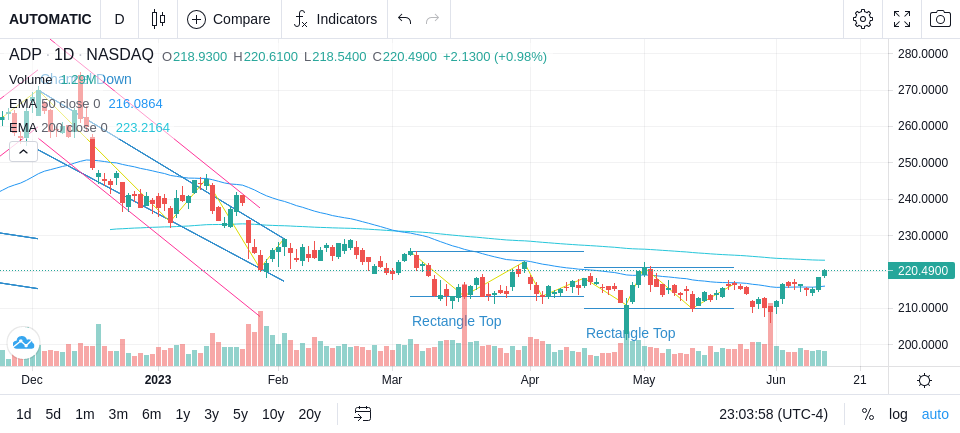
Task: Redo the chart action
Action: pyautogui.click(x=432, y=19)
